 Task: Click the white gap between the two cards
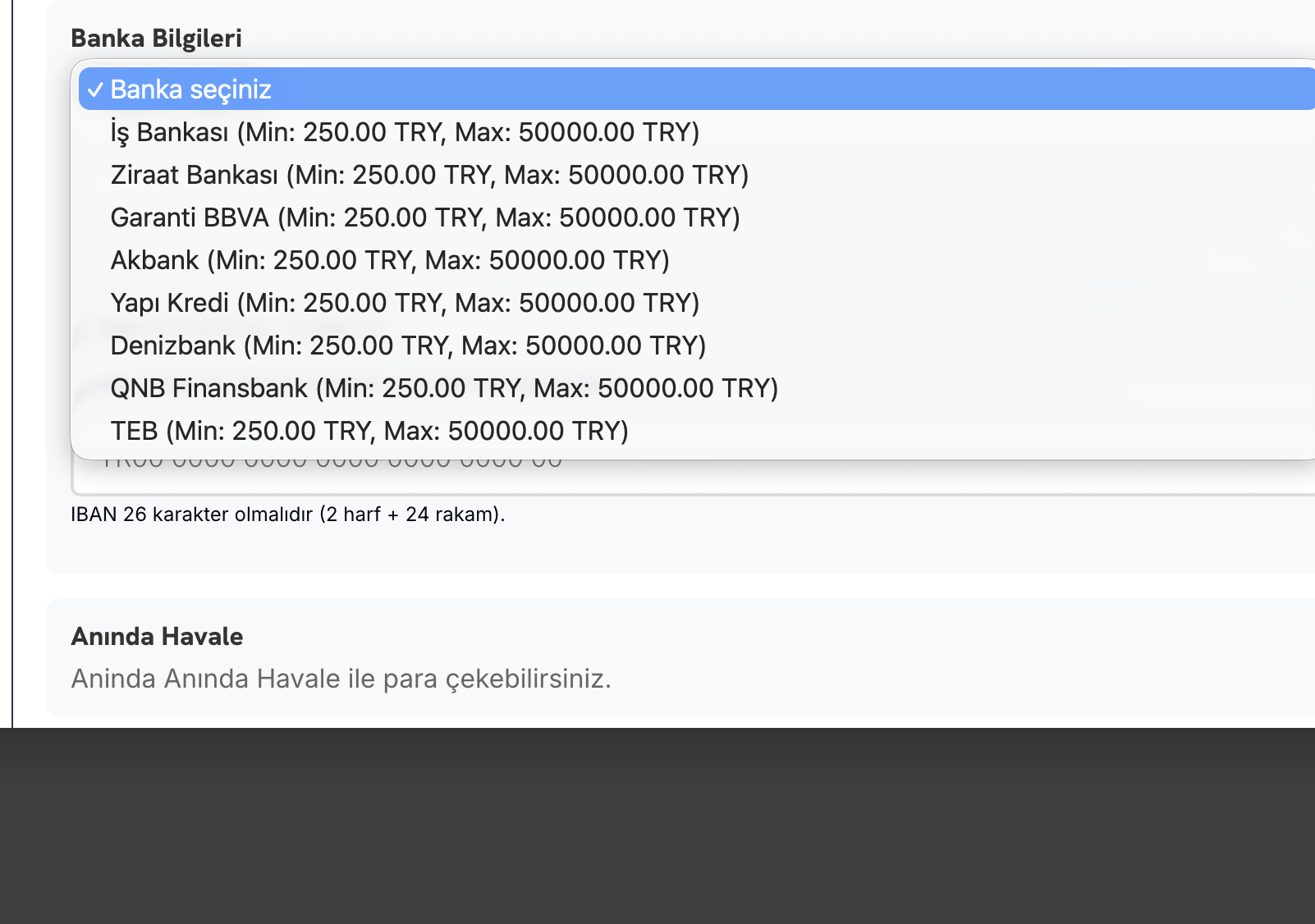click(657, 586)
